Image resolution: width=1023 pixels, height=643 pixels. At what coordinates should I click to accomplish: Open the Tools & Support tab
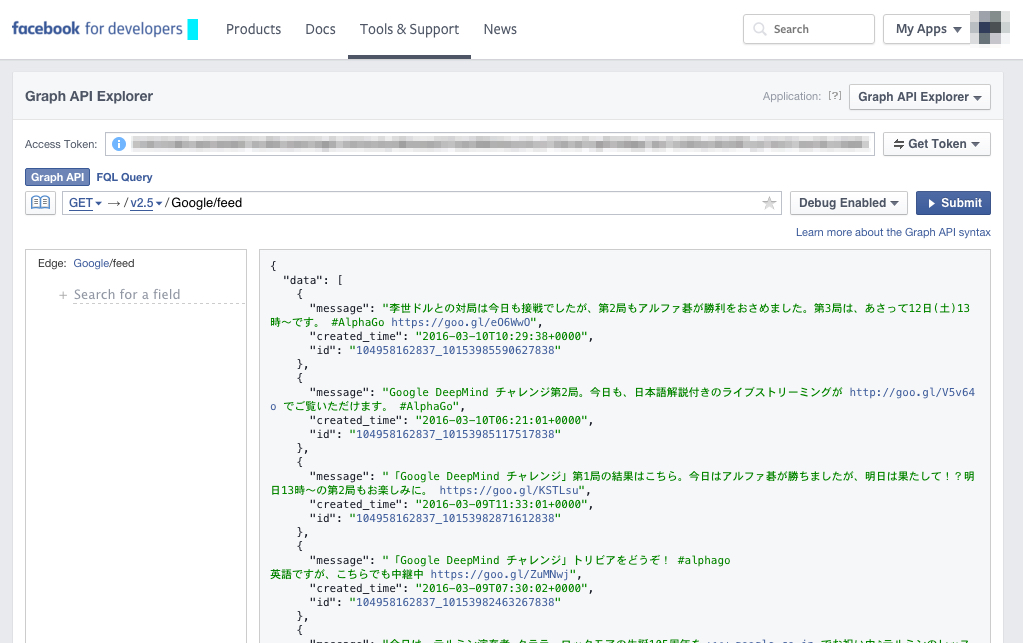409,29
